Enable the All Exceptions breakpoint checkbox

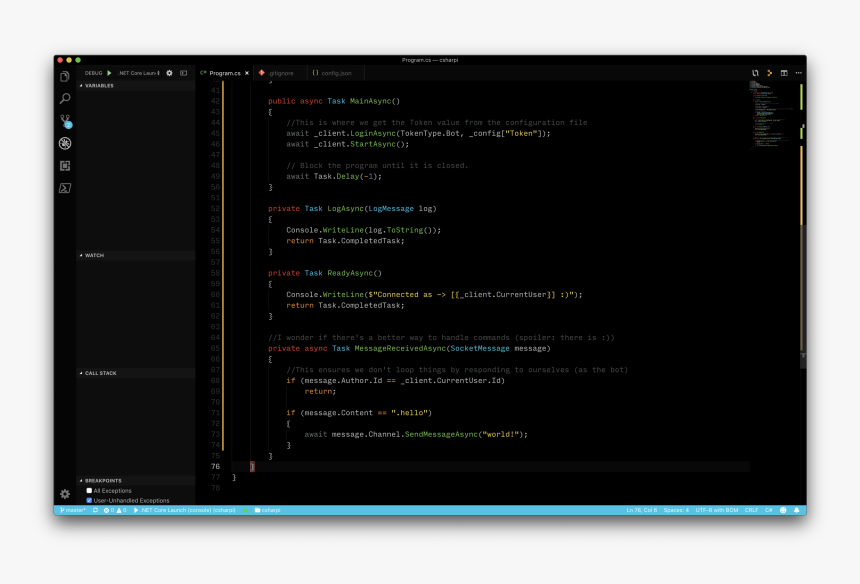point(89,491)
